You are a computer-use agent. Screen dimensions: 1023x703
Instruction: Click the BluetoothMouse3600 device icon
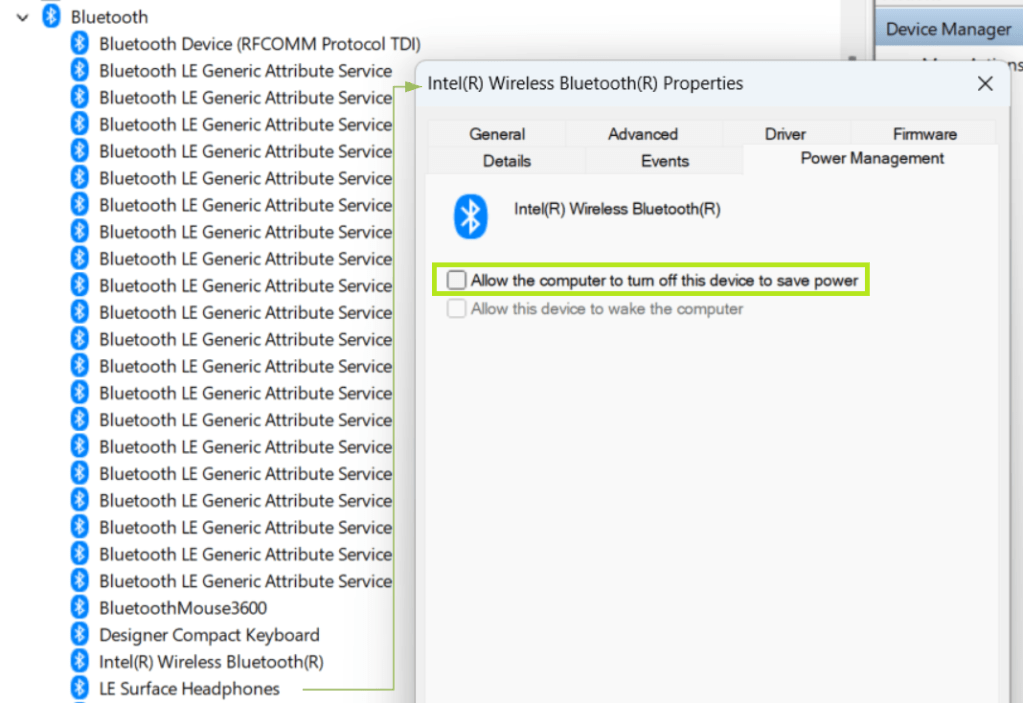click(80, 608)
